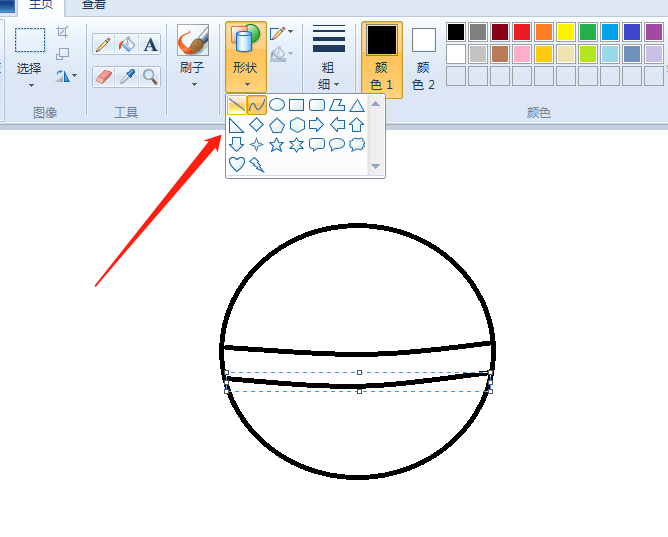This screenshot has height=537, width=668.
Task: Collapse the 形状 shapes gallery button
Action: pyautogui.click(x=246, y=57)
